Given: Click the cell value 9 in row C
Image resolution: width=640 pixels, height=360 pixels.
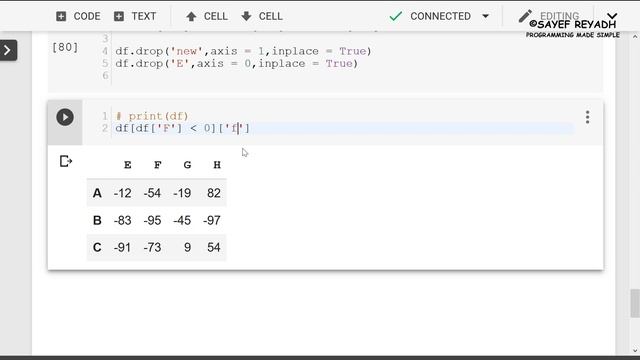Looking at the screenshot, I should [187, 247].
